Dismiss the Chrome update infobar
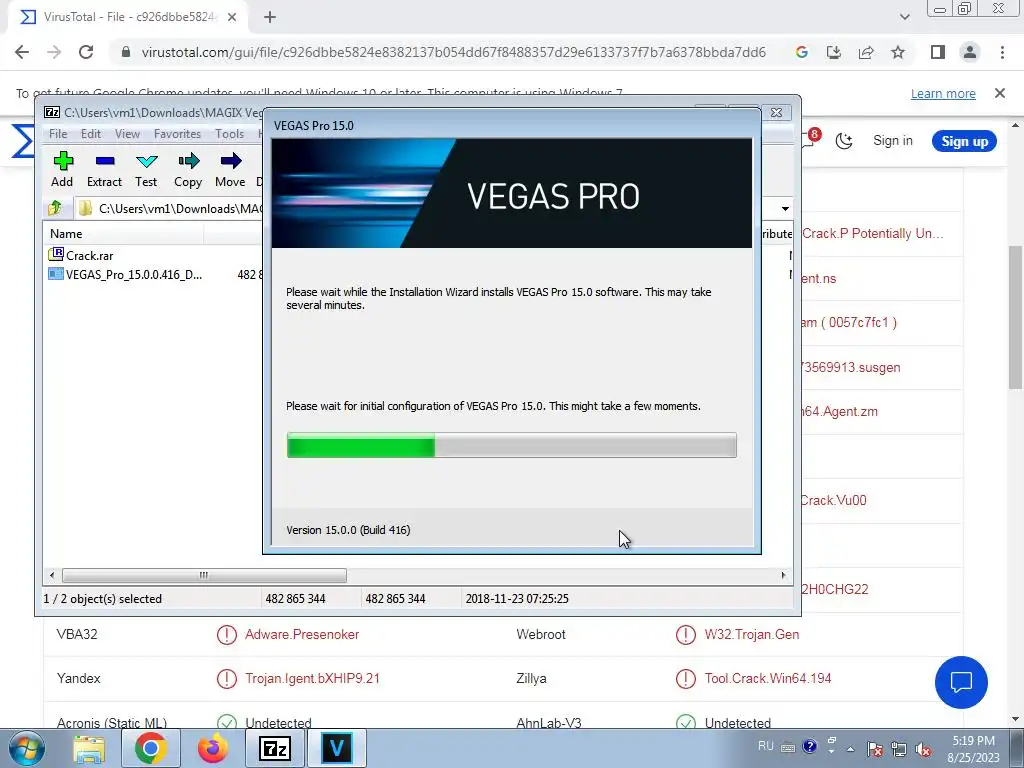 999,93
